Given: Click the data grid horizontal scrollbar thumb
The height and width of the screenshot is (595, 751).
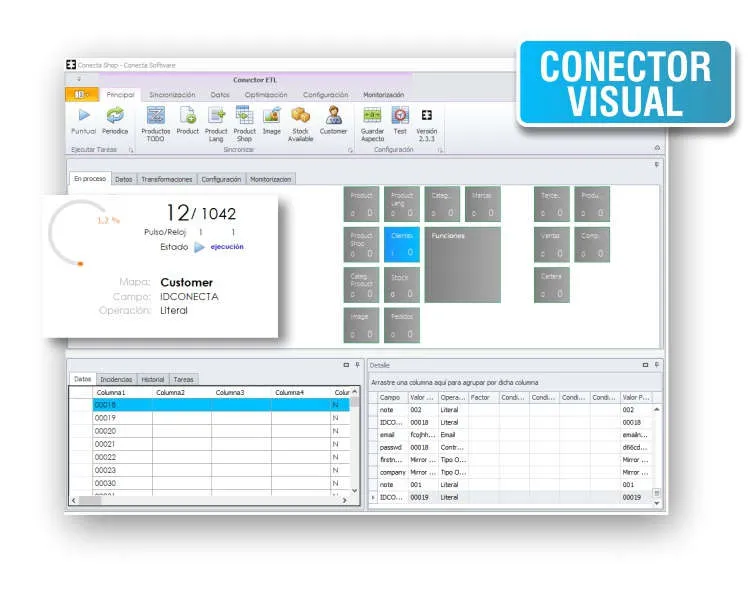Looking at the screenshot, I should (x=90, y=501).
